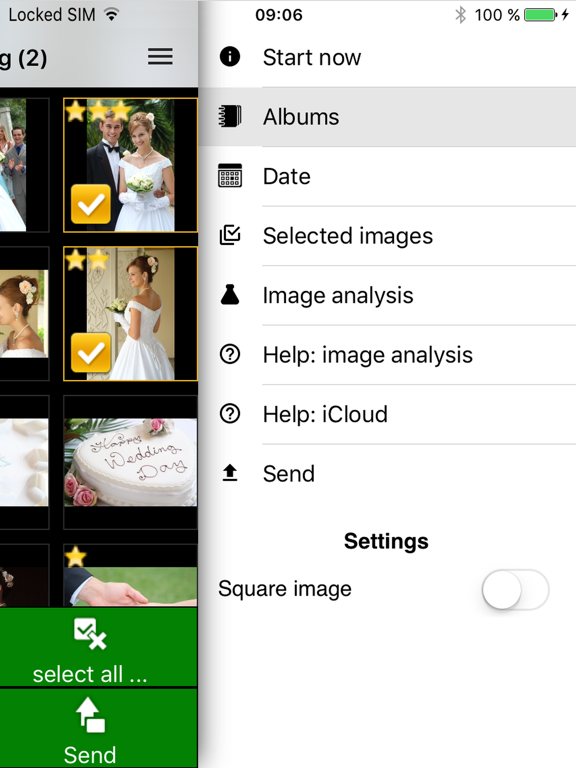Uncheck the three-star wedding couple photo

click(91, 204)
